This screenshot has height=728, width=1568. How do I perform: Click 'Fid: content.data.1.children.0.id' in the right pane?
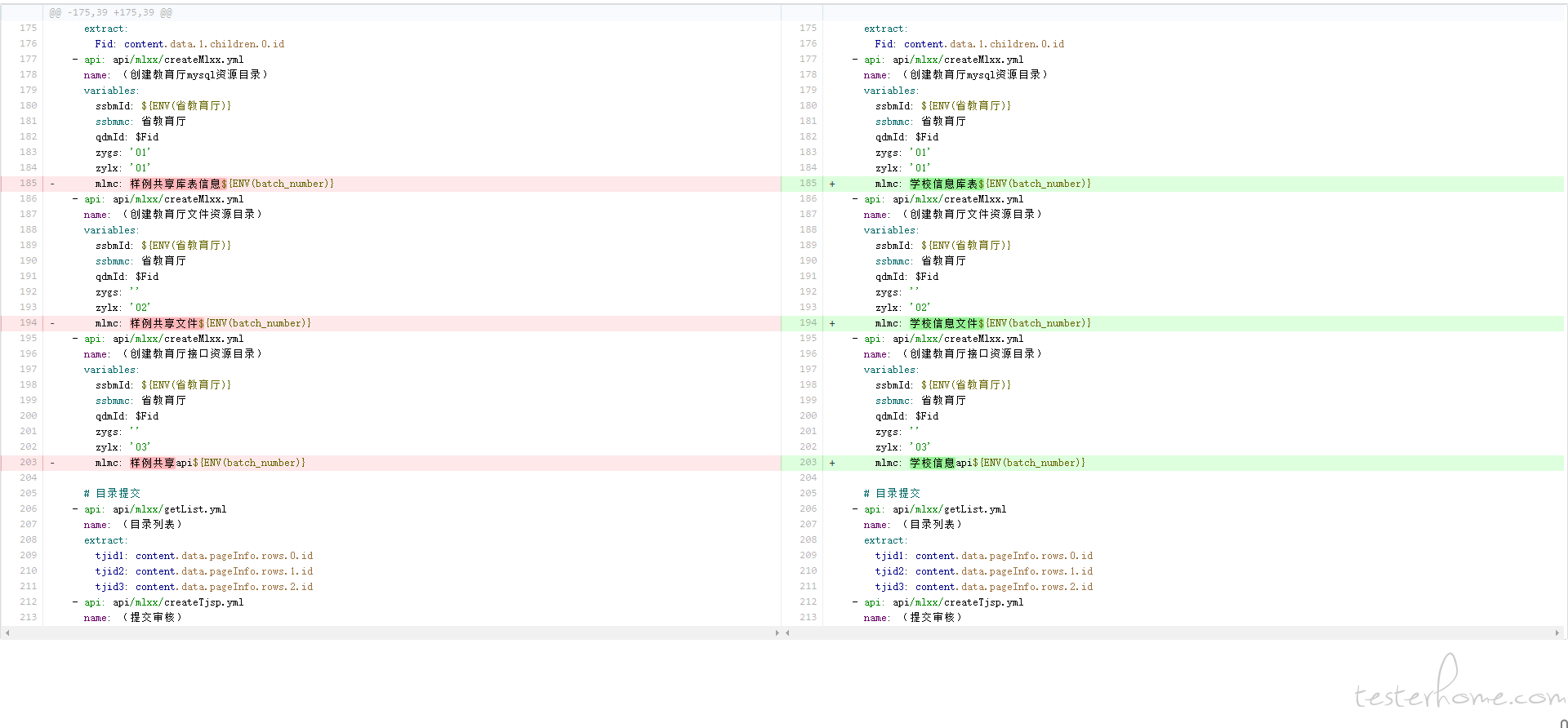coord(969,44)
